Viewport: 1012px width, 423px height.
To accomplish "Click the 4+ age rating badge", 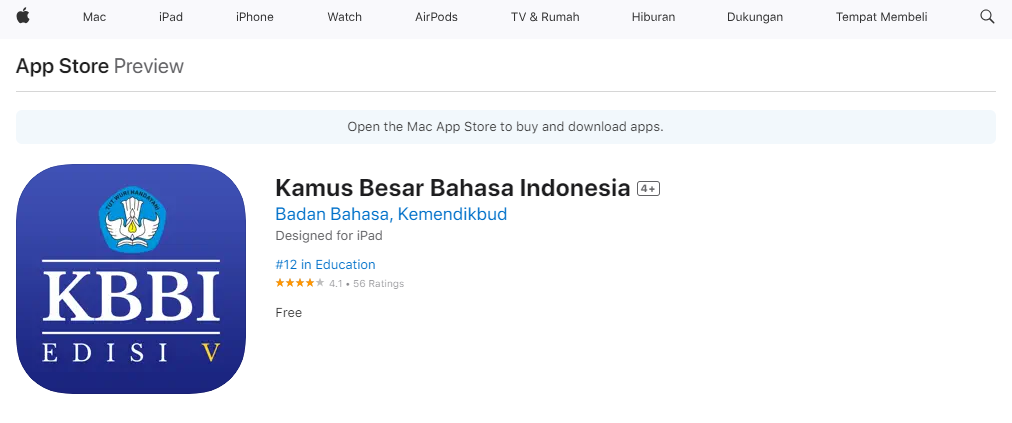I will pos(648,189).
